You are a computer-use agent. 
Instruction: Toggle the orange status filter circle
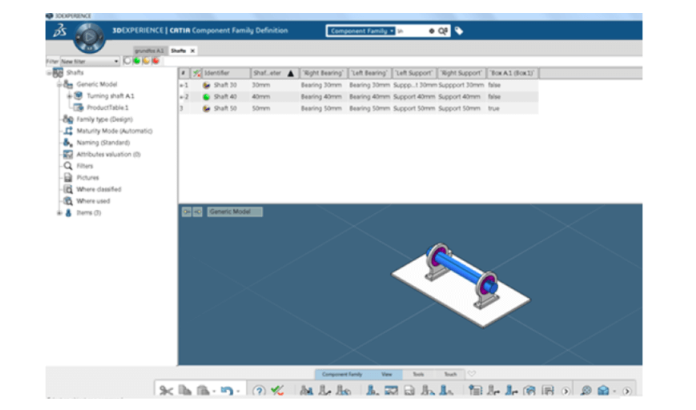click(x=146, y=61)
